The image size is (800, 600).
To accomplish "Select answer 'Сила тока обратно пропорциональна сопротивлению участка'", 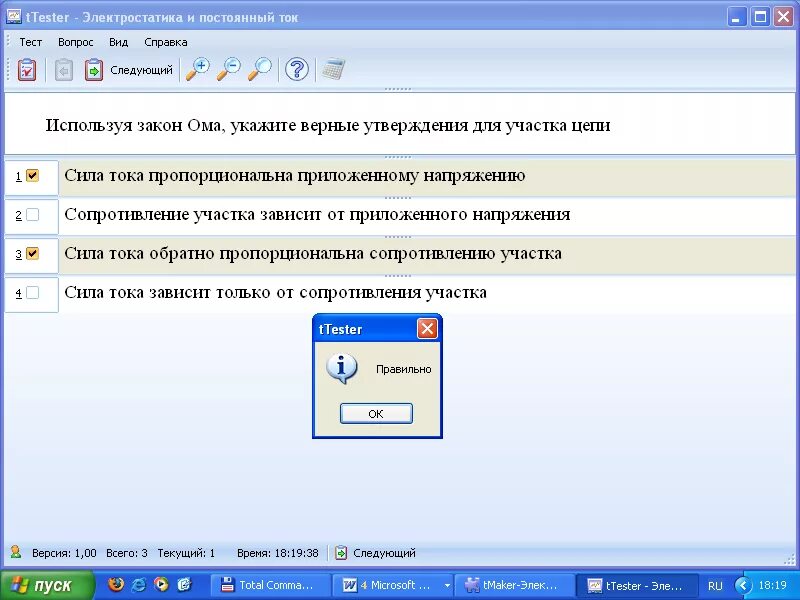I will (313, 254).
